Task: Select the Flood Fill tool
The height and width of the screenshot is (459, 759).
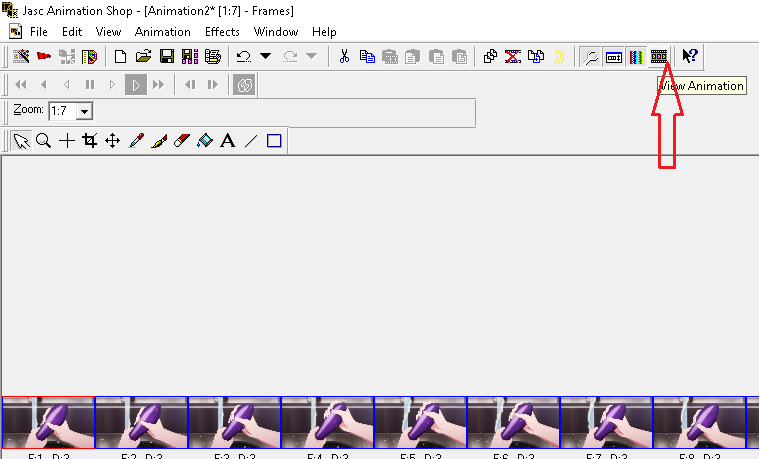Action: pyautogui.click(x=205, y=141)
